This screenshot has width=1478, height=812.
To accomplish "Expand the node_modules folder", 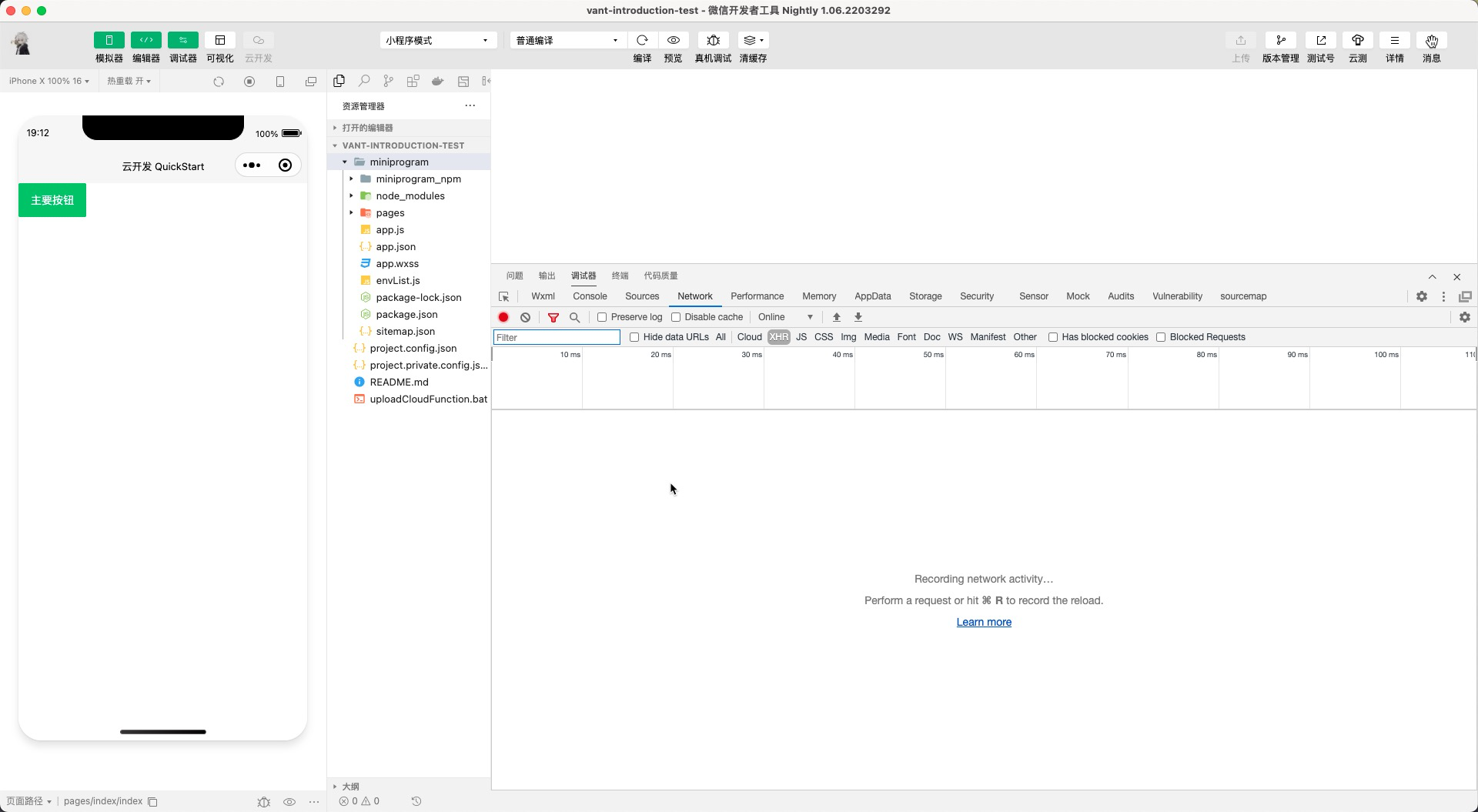I will [352, 195].
